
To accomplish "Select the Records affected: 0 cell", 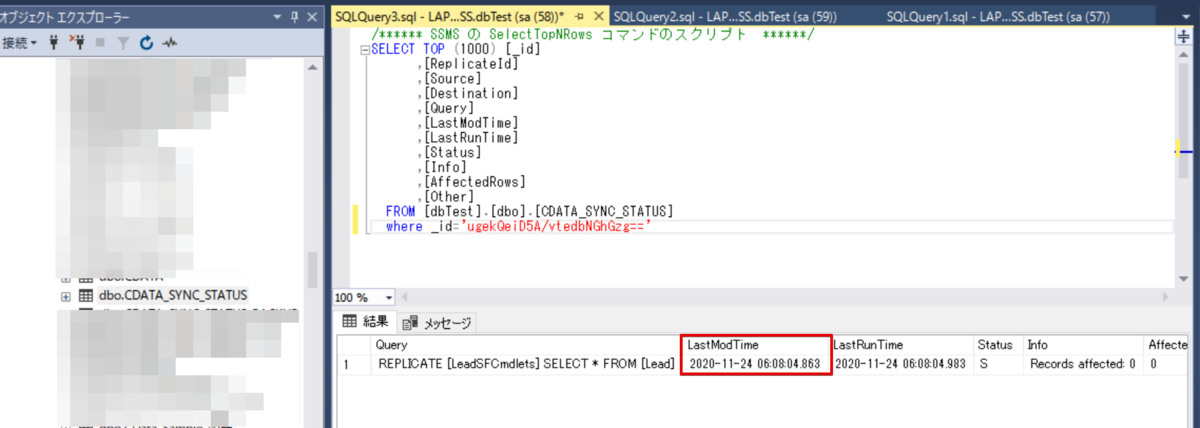I will (x=1085, y=365).
